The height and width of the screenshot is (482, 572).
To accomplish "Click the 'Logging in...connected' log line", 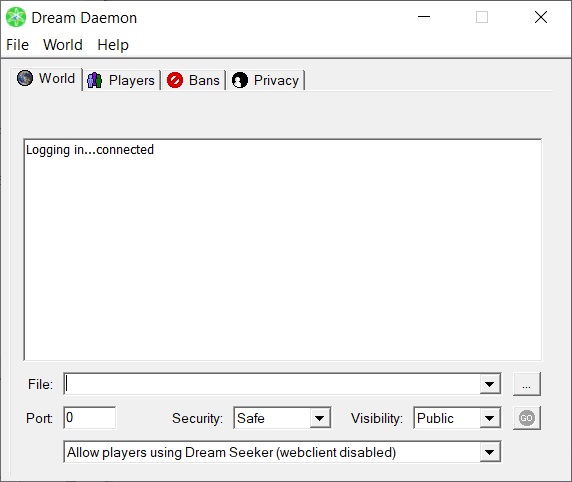I will click(x=90, y=150).
